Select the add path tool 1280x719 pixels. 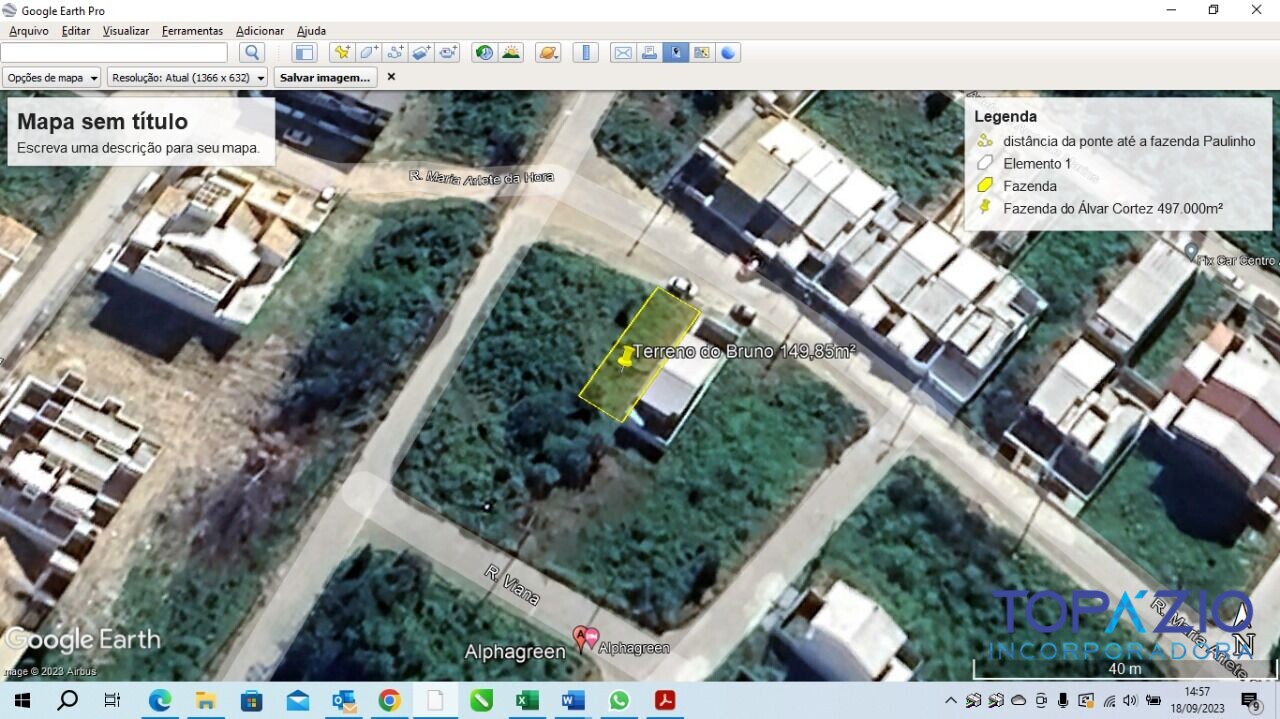[395, 53]
